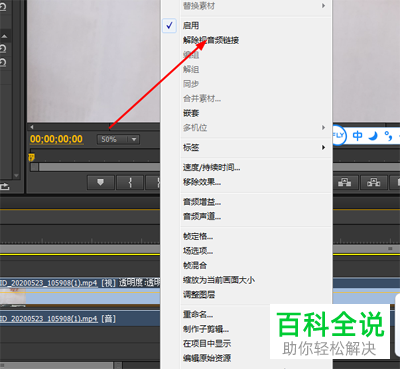This screenshot has width=400, height=369.
Task: Click the left panel scroll-down arrow
Action: [16, 175]
